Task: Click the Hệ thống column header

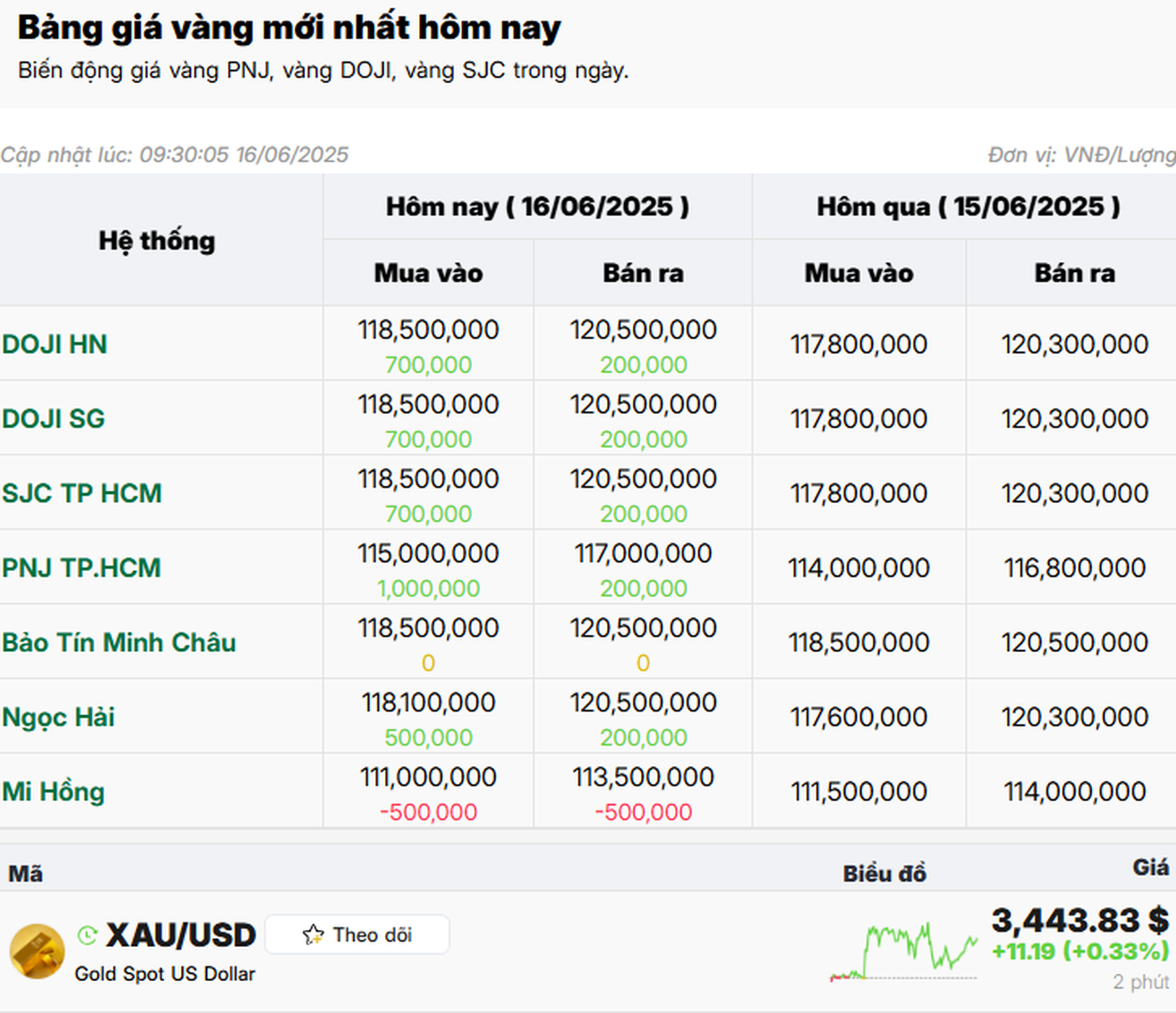Action: tap(157, 241)
